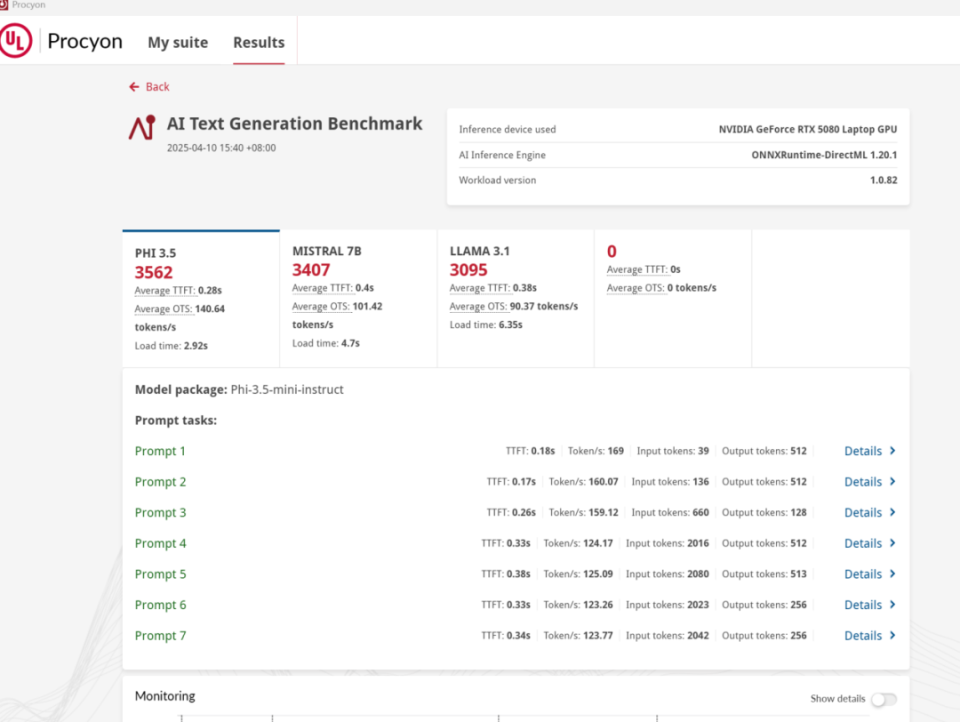Image resolution: width=960 pixels, height=722 pixels.
Task: Click the AI Inference Engine label
Action: click(x=502, y=155)
